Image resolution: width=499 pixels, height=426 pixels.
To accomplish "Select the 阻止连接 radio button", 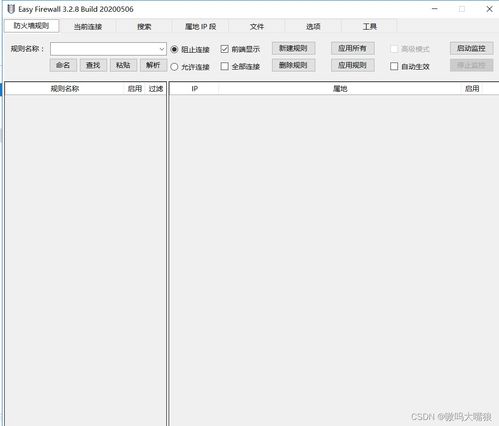I will (174, 49).
